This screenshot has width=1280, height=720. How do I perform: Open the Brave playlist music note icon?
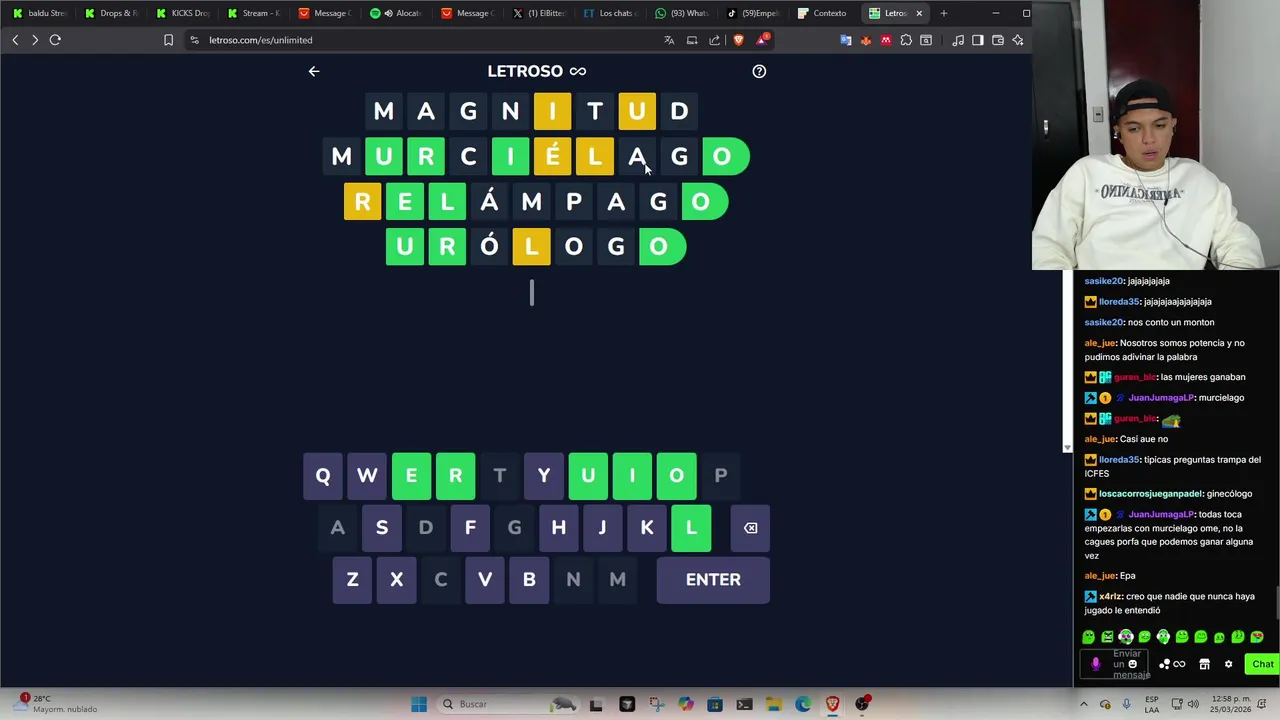point(958,40)
